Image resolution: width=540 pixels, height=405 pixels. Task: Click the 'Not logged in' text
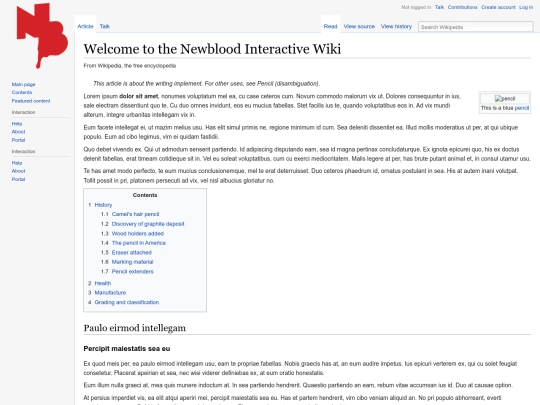tap(416, 7)
